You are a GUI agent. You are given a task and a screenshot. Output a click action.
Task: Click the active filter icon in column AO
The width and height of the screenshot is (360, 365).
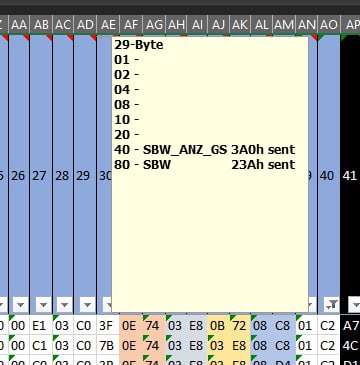(332, 305)
